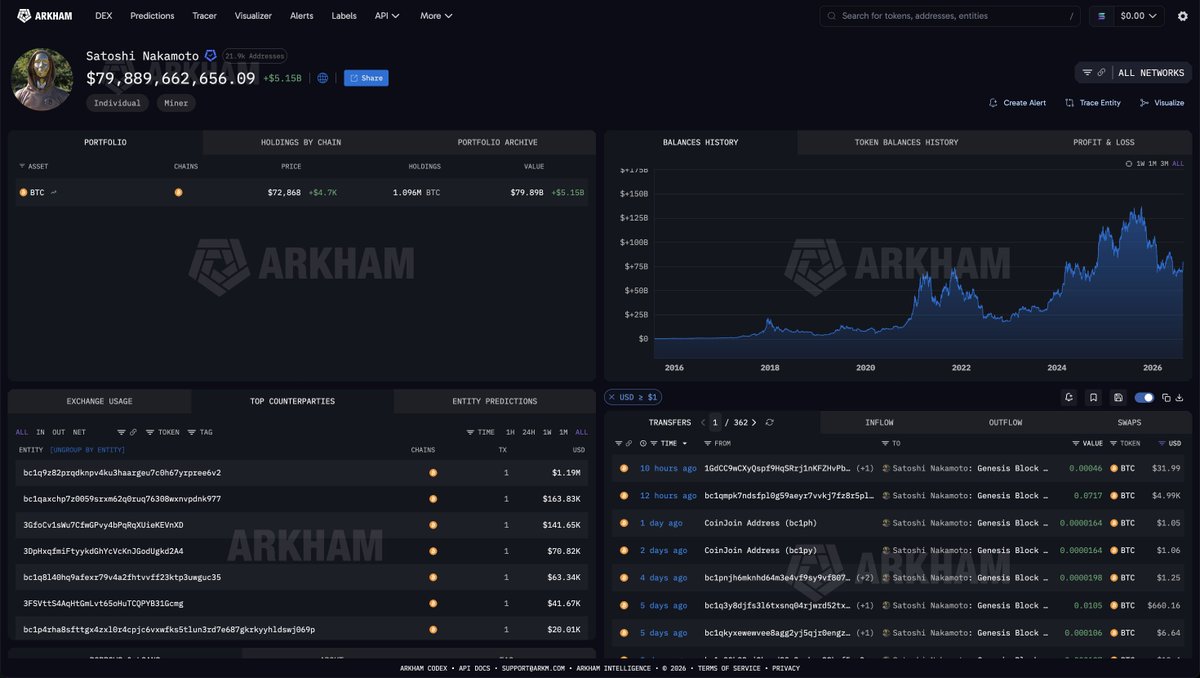Click the Share button
Image resolution: width=1200 pixels, height=678 pixels.
click(366, 78)
